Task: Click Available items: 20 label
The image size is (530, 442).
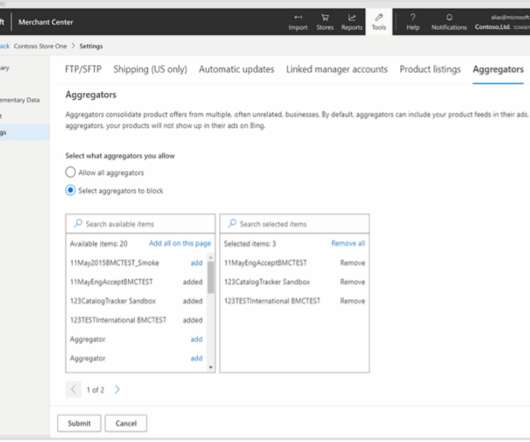Action: [x=98, y=244]
